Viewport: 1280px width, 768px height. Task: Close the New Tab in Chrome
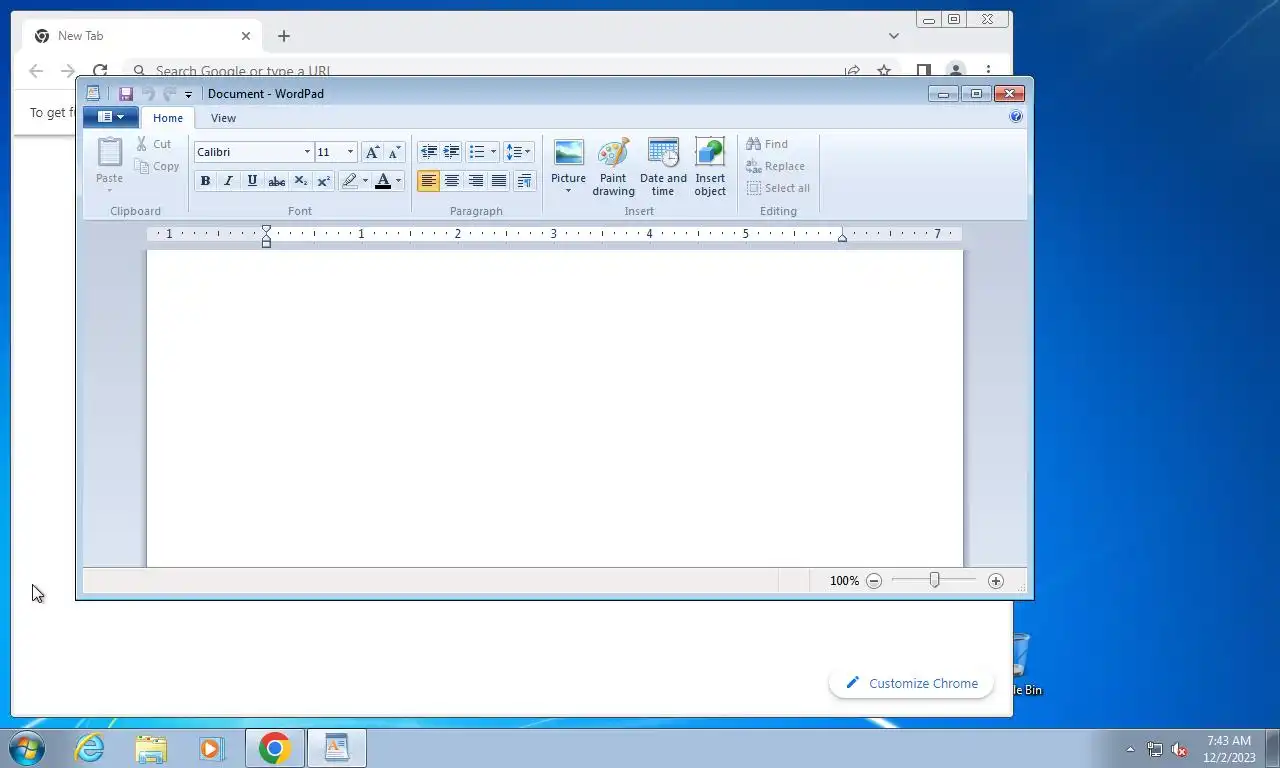pyautogui.click(x=246, y=36)
